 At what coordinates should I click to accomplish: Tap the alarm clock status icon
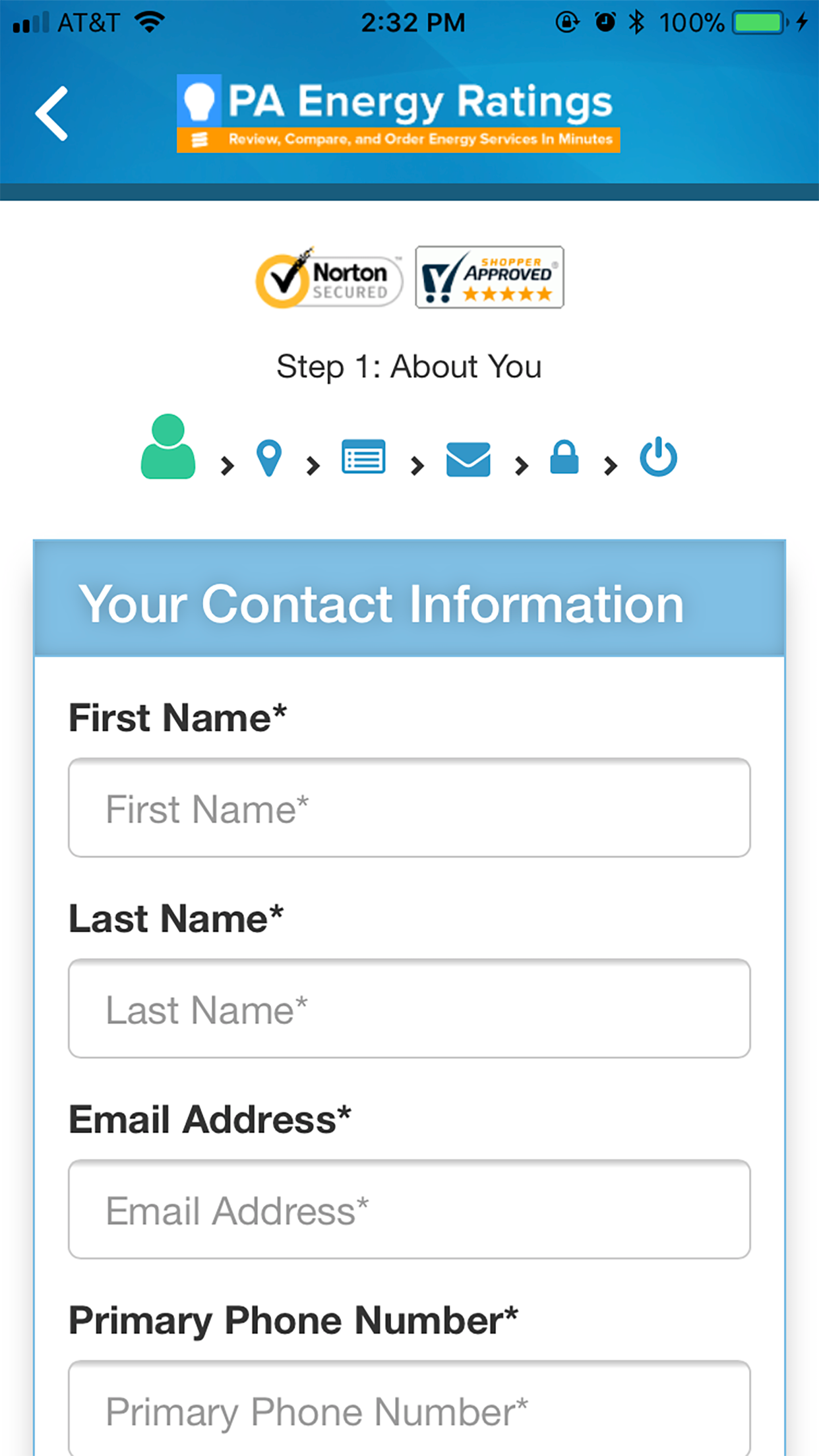(x=605, y=23)
